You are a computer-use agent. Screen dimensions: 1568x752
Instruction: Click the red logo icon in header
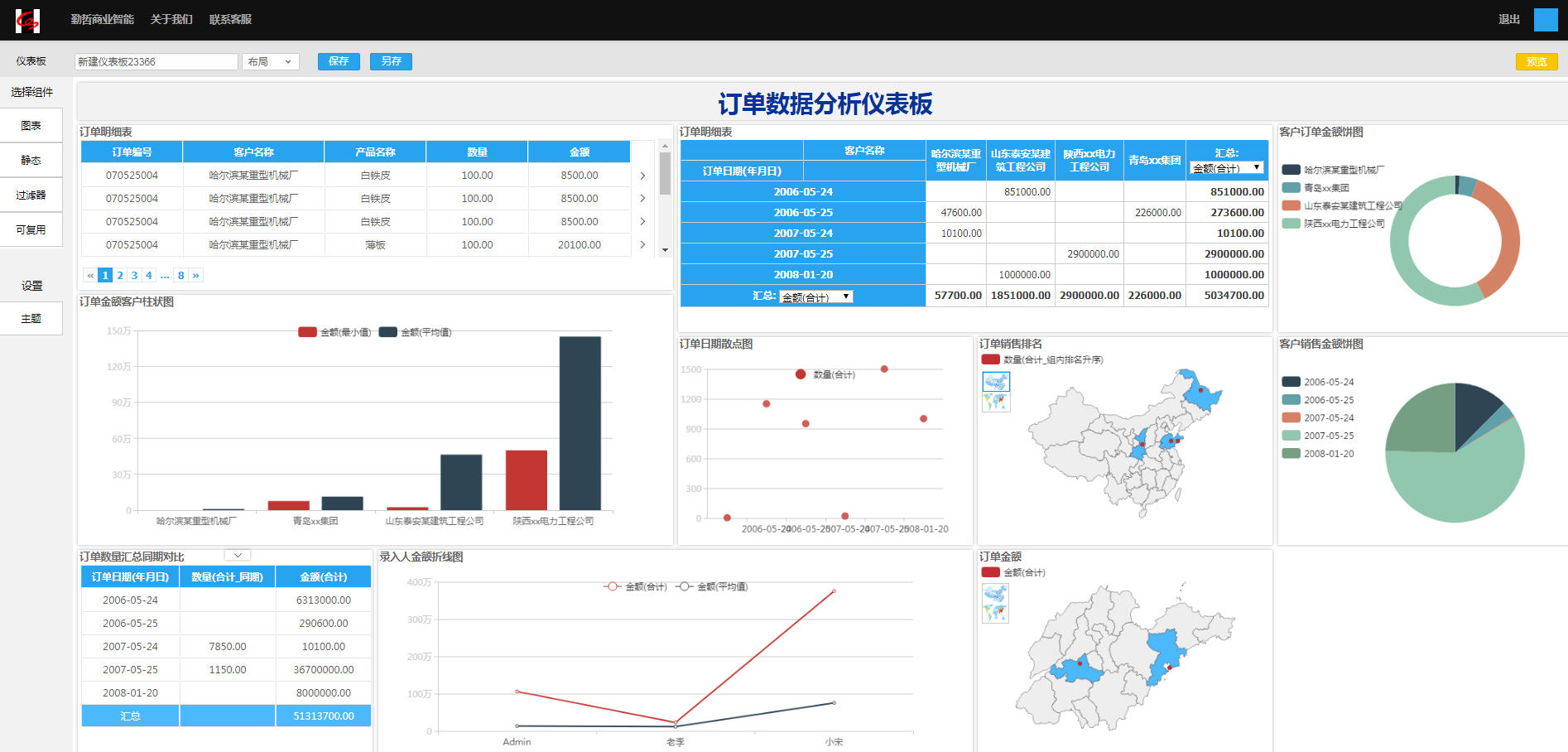coord(27,20)
